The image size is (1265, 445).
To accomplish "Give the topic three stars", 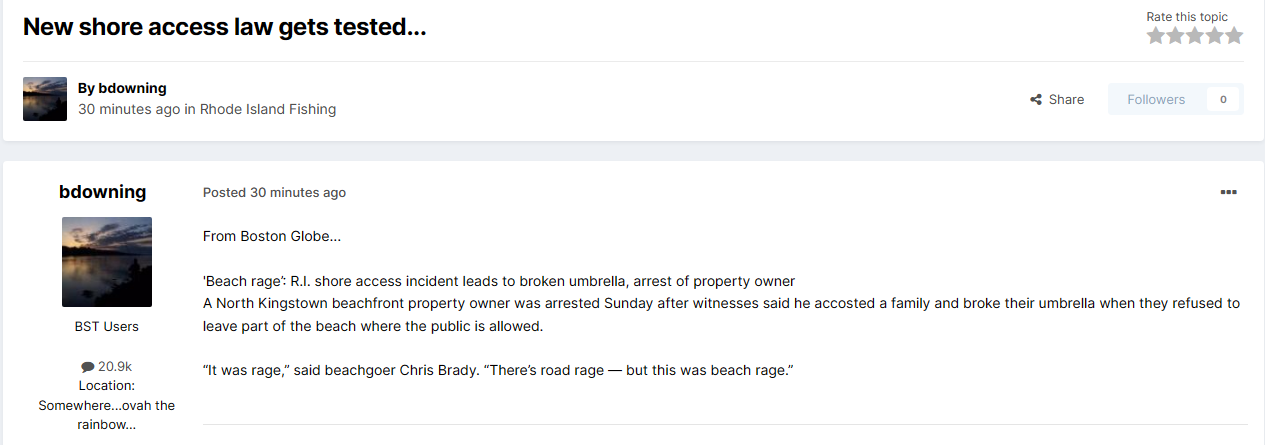I will (1195, 36).
